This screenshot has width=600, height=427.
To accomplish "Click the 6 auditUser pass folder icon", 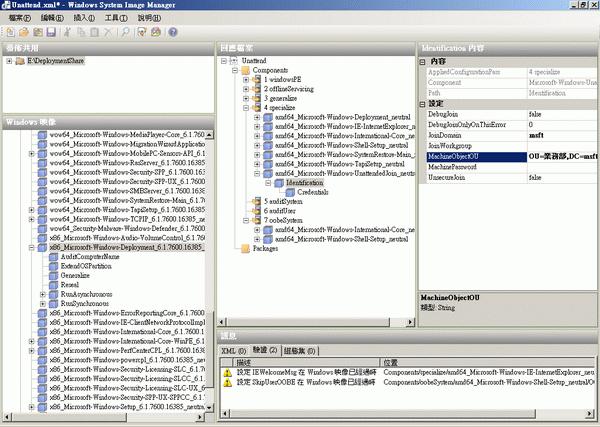I will tap(256, 211).
